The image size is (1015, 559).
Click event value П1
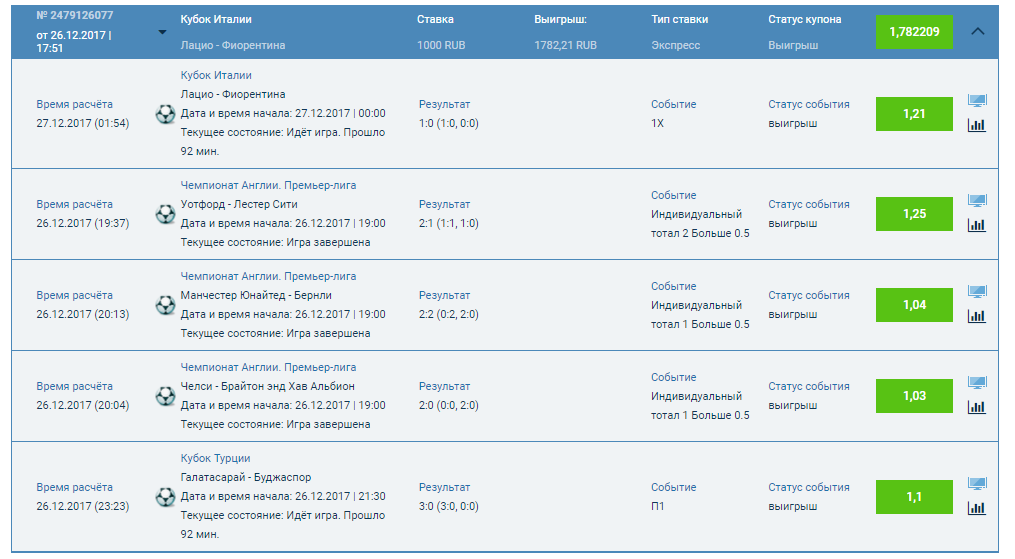pos(658,507)
